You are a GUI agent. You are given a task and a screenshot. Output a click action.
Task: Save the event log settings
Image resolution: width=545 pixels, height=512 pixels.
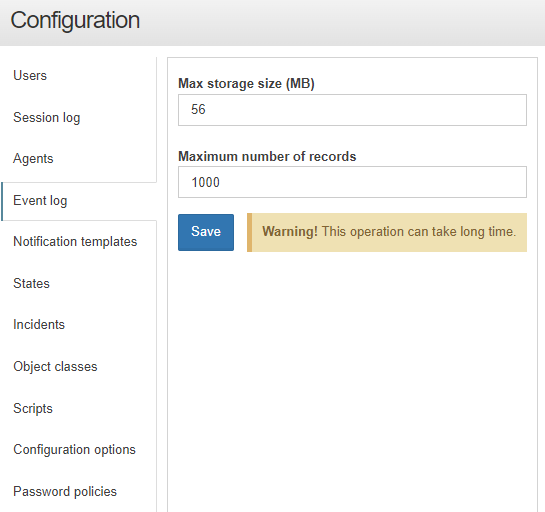(x=206, y=232)
